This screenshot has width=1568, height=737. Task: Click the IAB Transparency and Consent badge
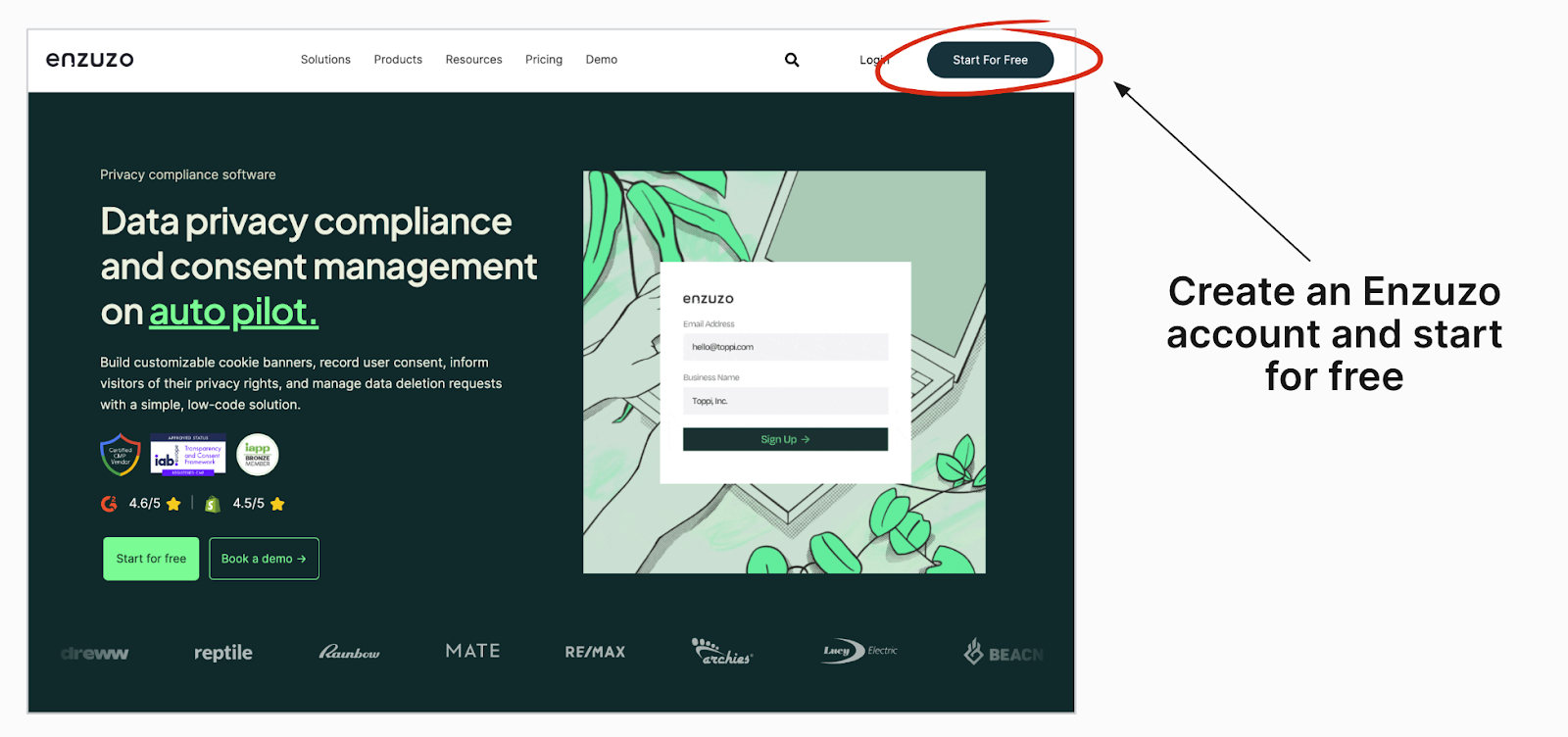tap(188, 455)
